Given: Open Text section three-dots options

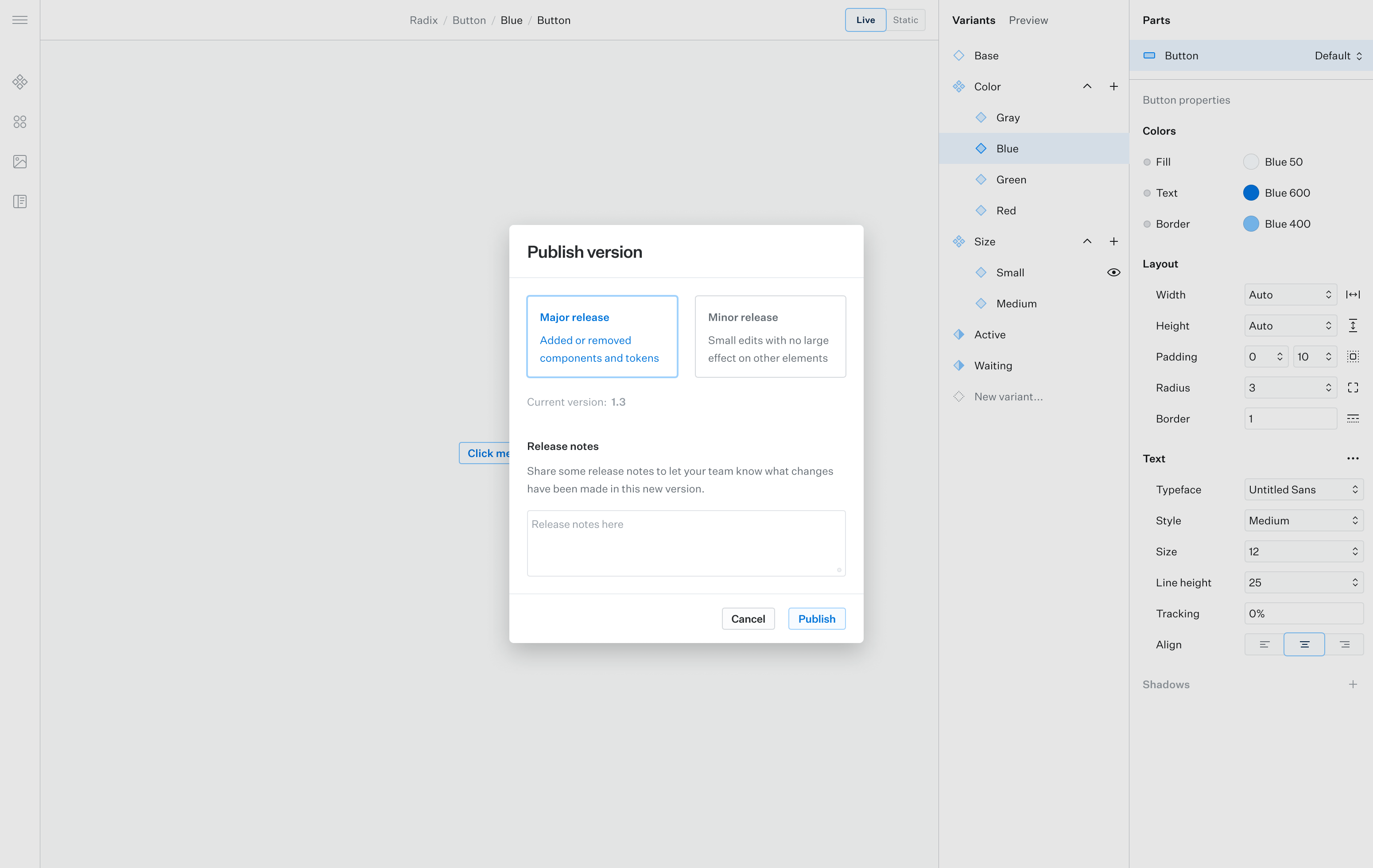Looking at the screenshot, I should 1353,458.
